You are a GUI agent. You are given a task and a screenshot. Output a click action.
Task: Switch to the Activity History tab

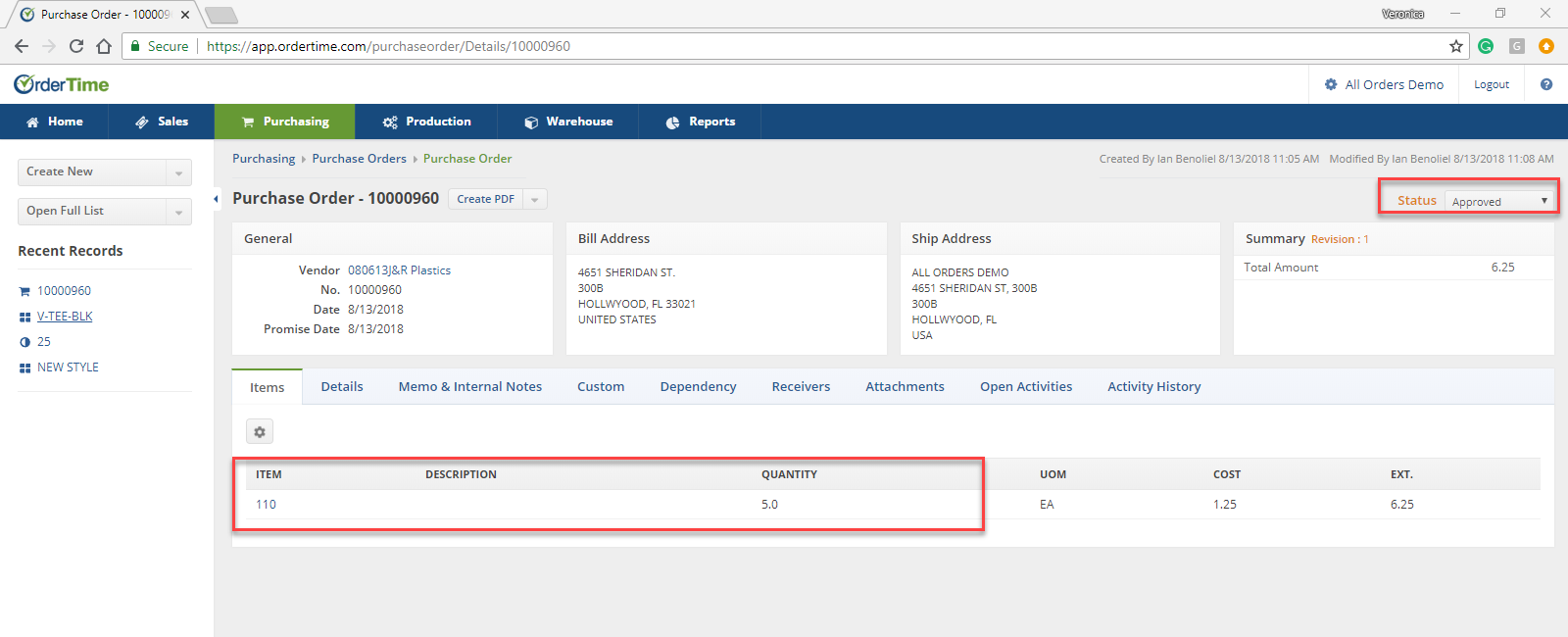[1154, 387]
